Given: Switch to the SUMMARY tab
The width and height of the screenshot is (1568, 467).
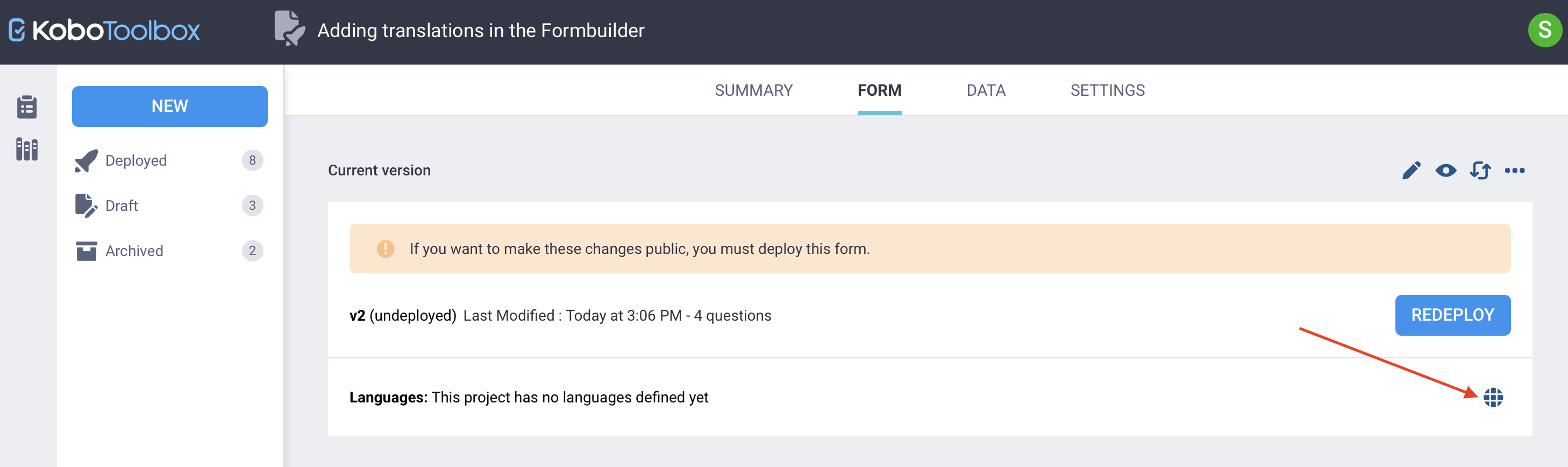Looking at the screenshot, I should pos(753,90).
